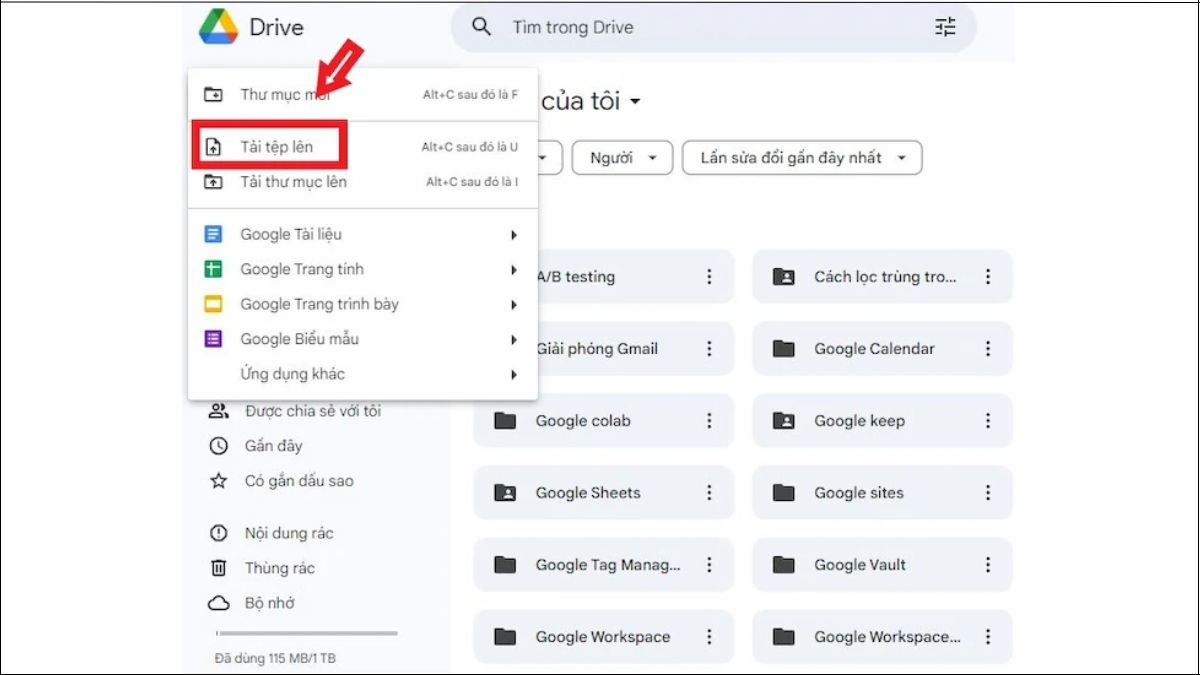1200x675 pixels.
Task: Select Ứng dụng khác menu entry
Action: tap(363, 374)
